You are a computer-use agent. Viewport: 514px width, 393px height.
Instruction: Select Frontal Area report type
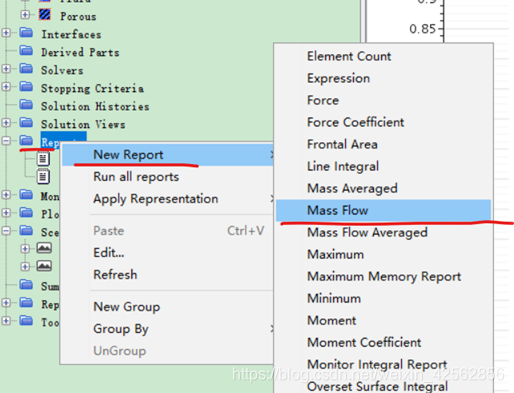pos(383,144)
